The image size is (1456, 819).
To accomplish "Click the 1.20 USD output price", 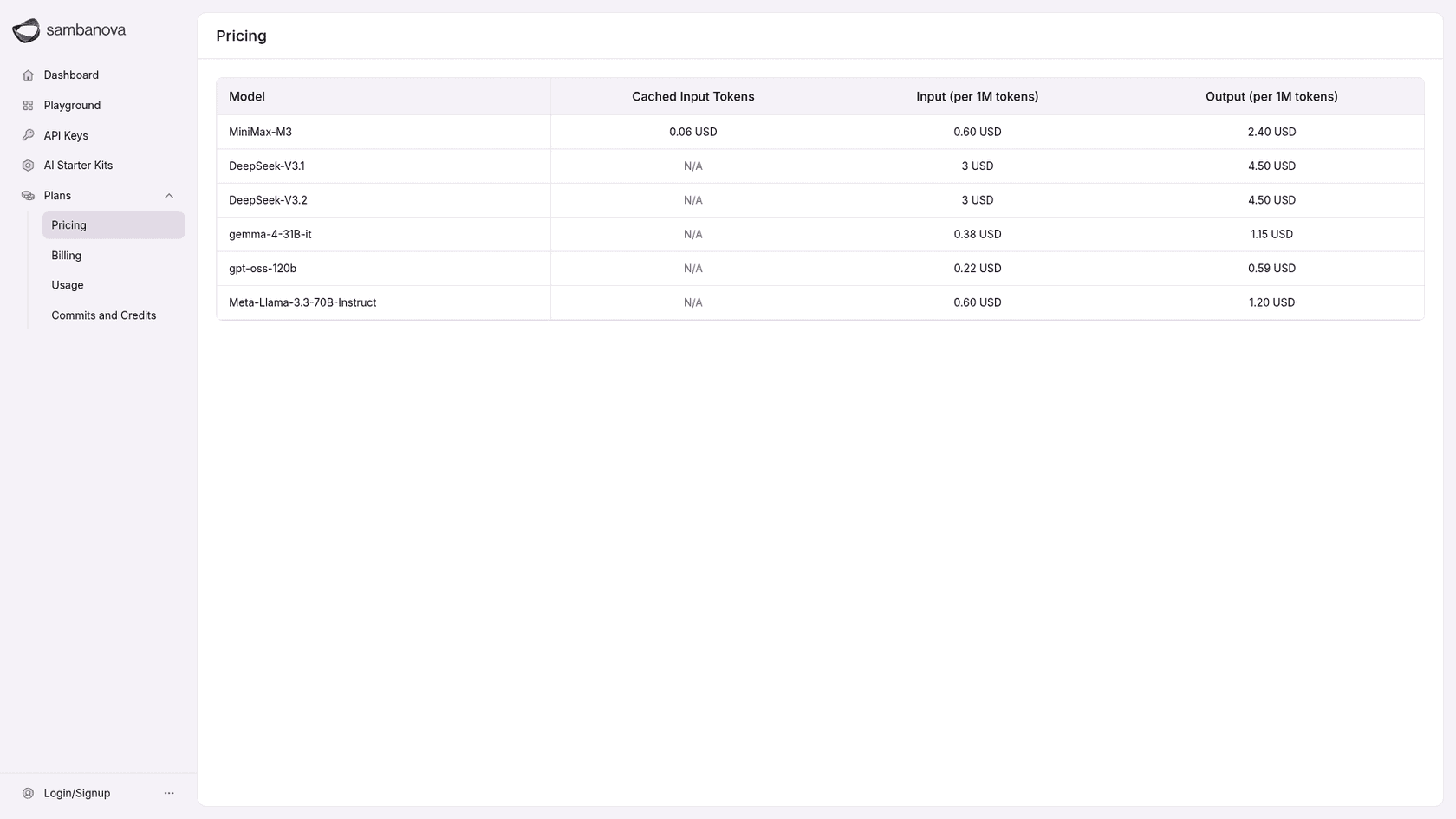I will (x=1271, y=302).
